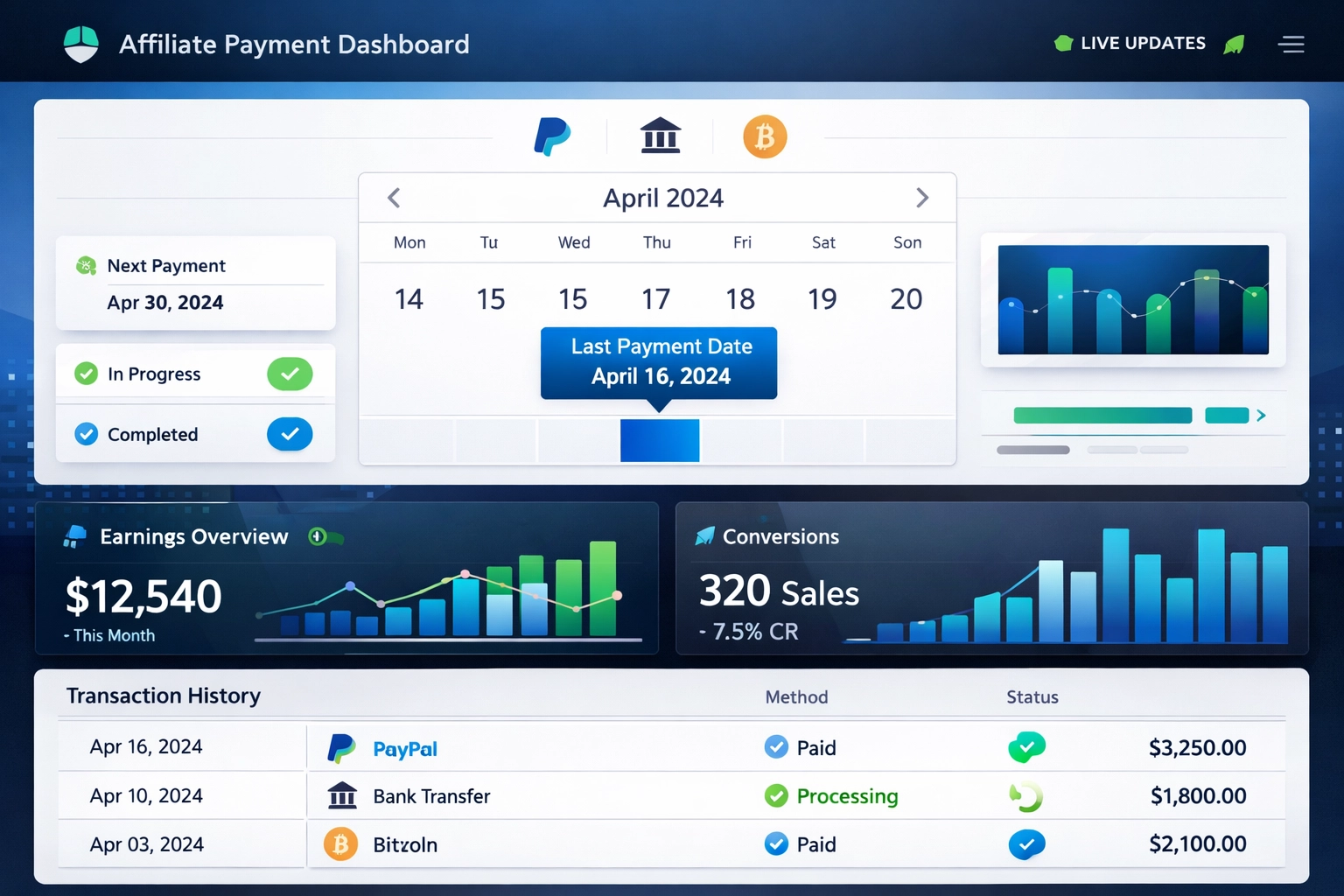Viewport: 1344px width, 896px height.
Task: Click the PayPal icon on the Apr 16 transaction
Action: tap(343, 747)
